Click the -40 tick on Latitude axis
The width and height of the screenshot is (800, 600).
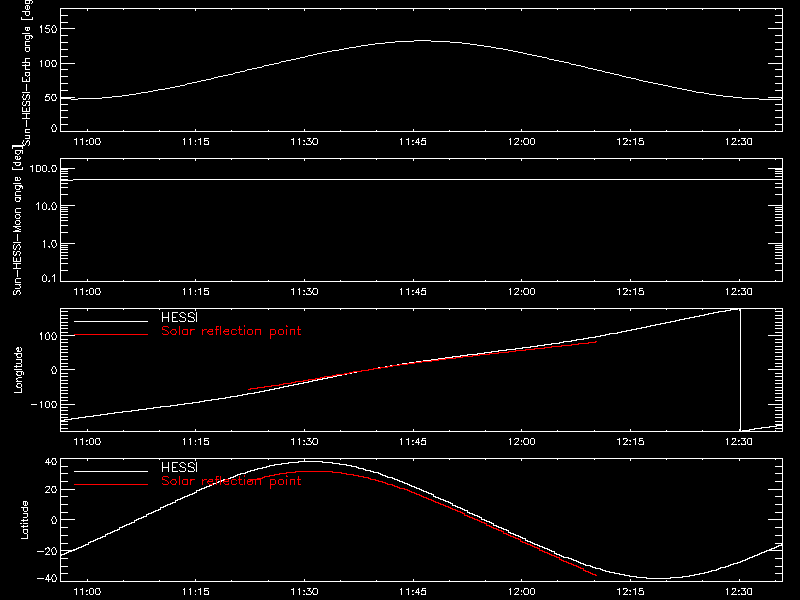pyautogui.click(x=47, y=579)
